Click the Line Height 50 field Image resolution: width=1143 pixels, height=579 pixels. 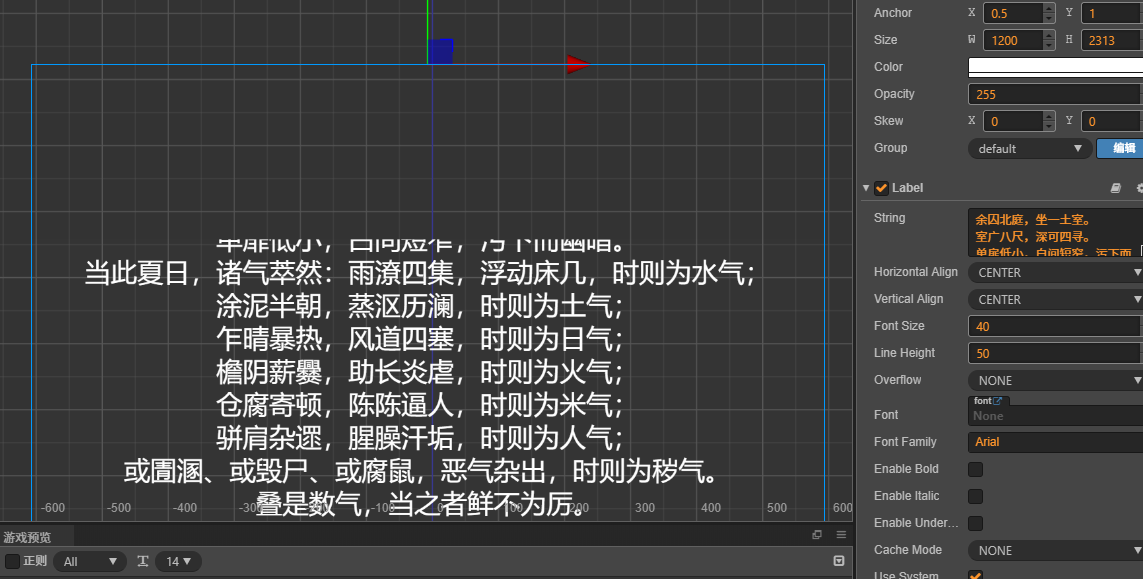1056,353
